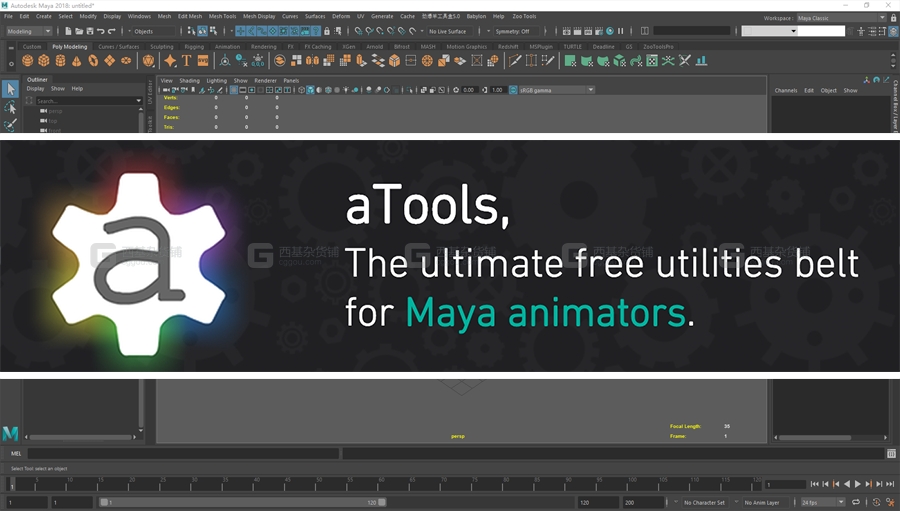Create polygon Type text tool
The image size is (900, 511).
[x=186, y=60]
